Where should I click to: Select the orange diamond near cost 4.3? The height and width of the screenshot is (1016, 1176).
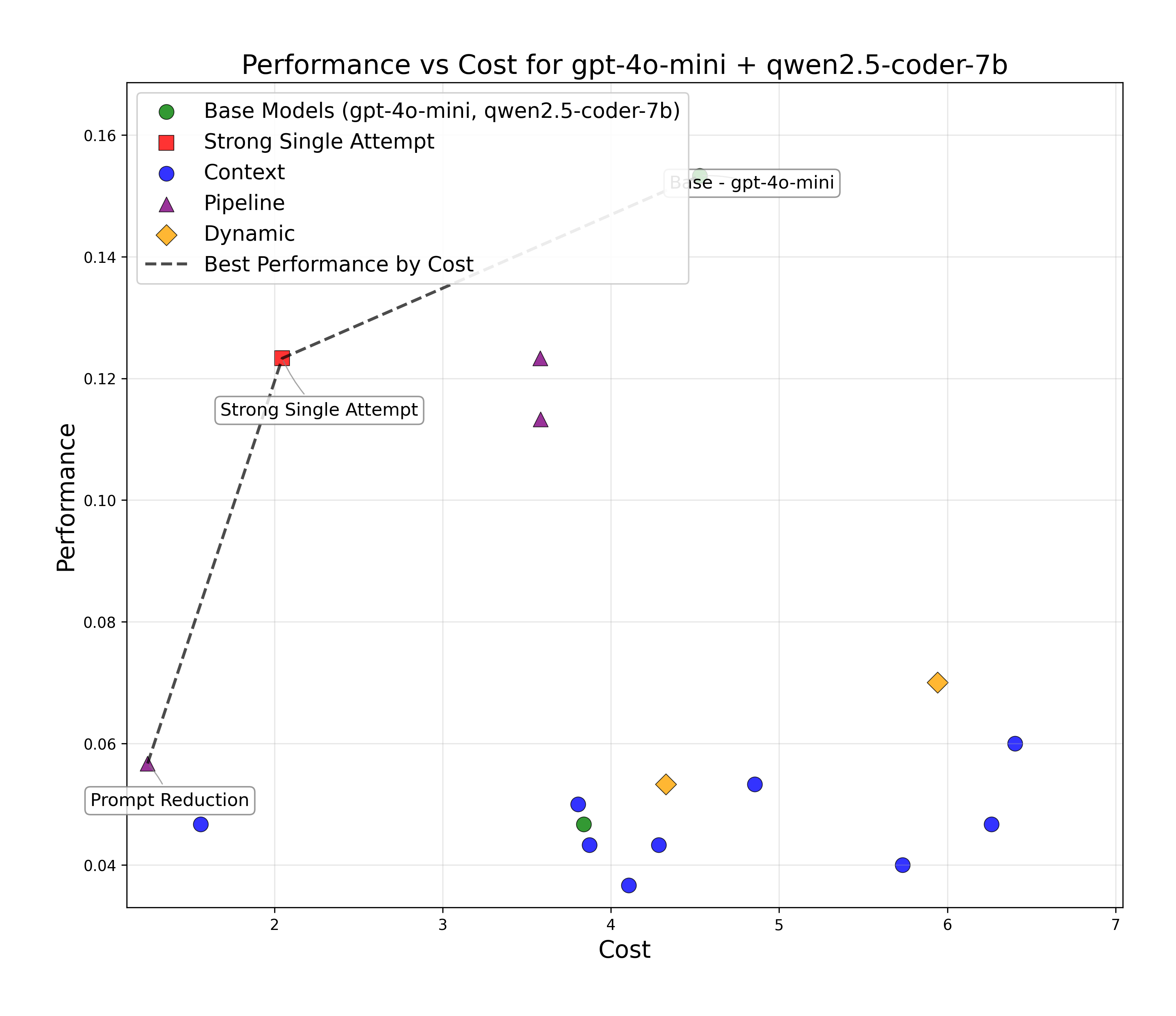point(666,785)
